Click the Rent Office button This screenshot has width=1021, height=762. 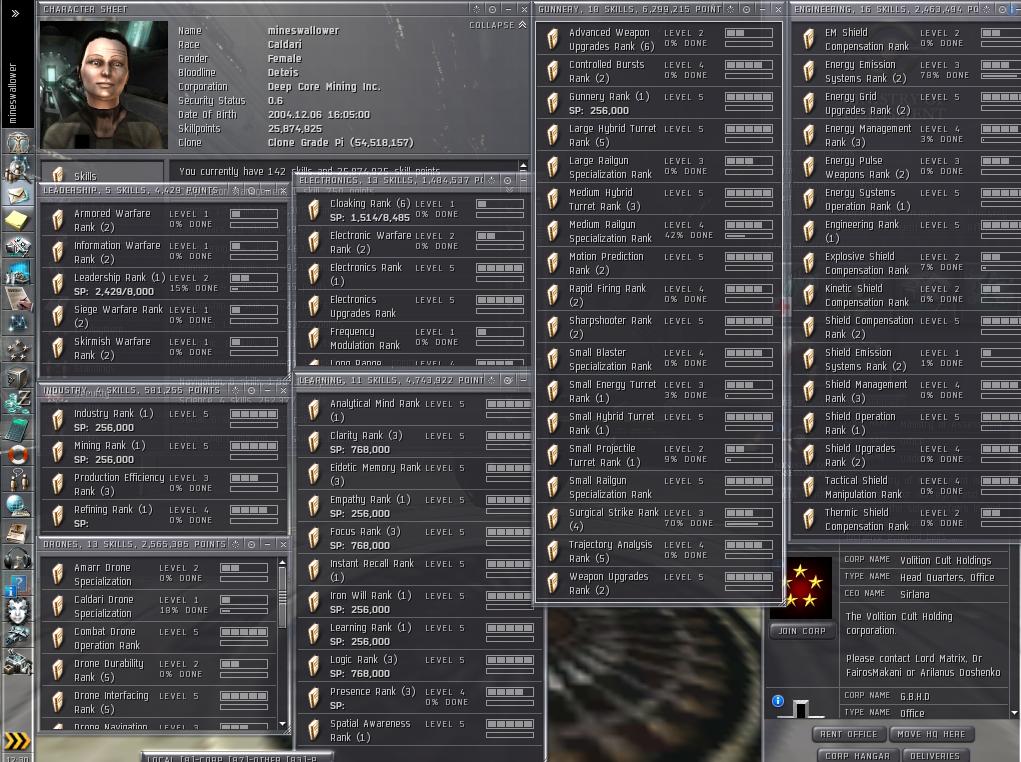[x=848, y=734]
